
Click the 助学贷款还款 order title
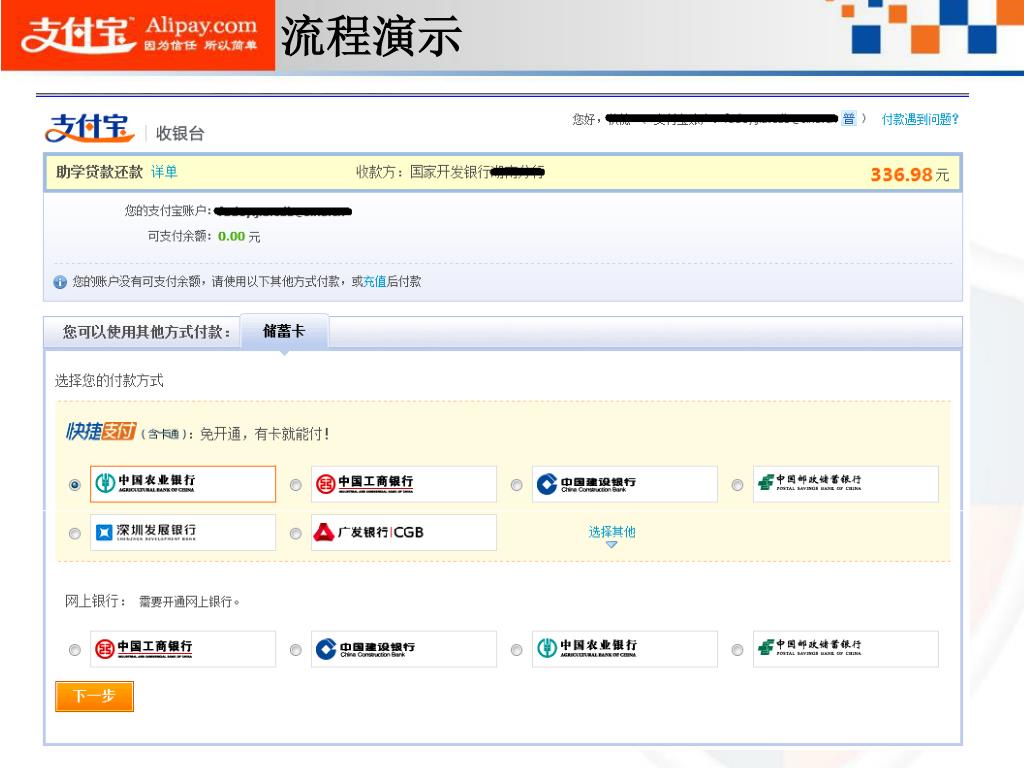click(x=99, y=172)
